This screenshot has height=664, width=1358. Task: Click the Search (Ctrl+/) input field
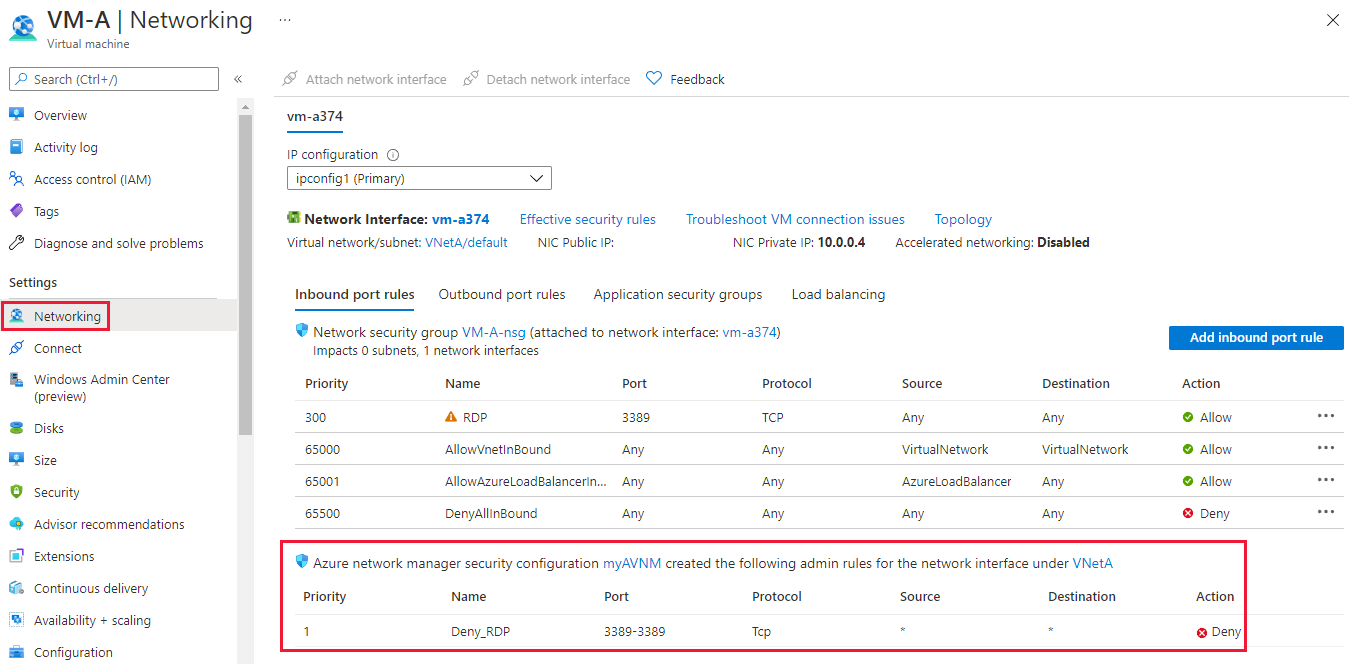click(x=114, y=79)
